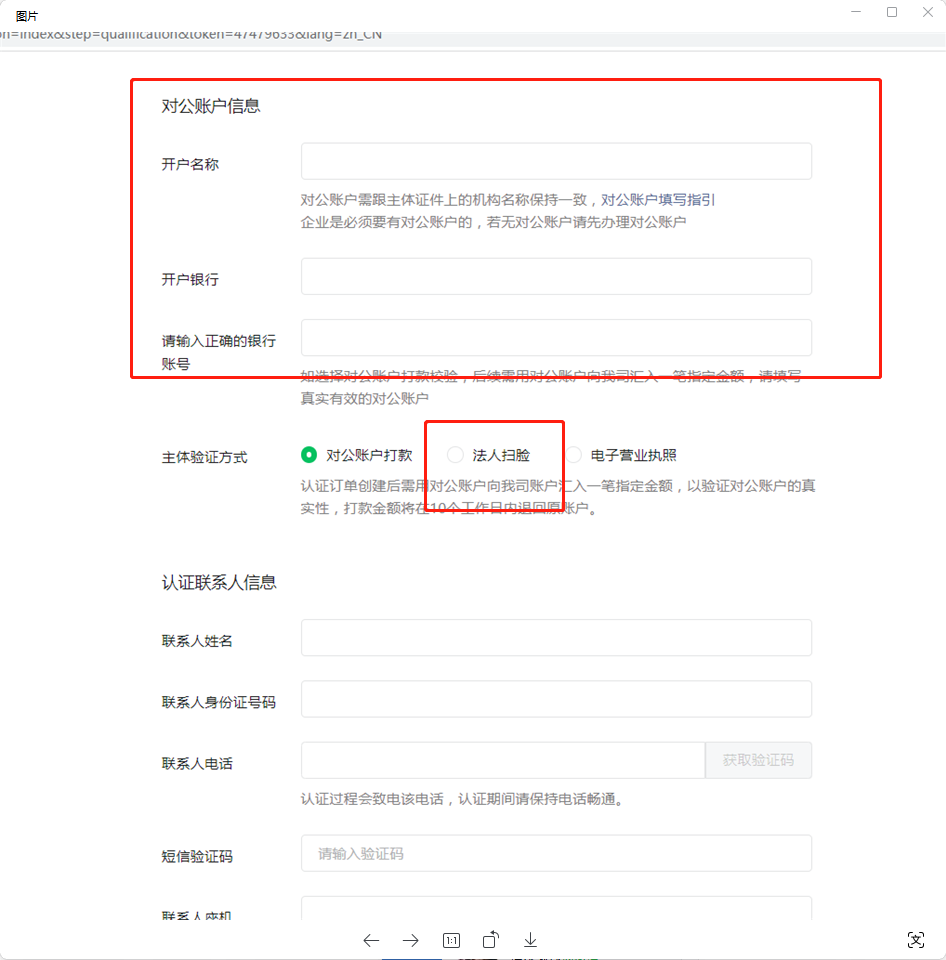This screenshot has height=960, width=946.
Task: Go to next image with right arrow
Action: point(411,940)
